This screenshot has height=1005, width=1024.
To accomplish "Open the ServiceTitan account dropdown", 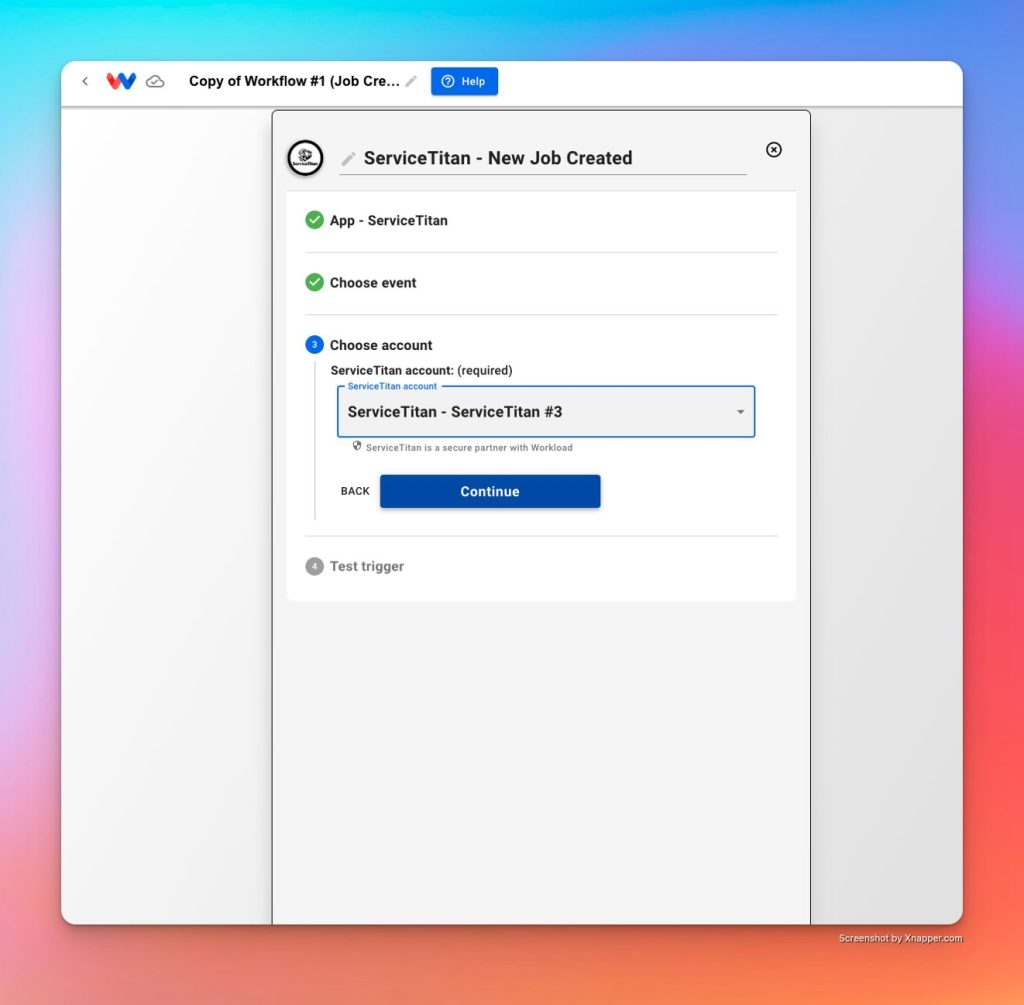I will coord(546,411).
